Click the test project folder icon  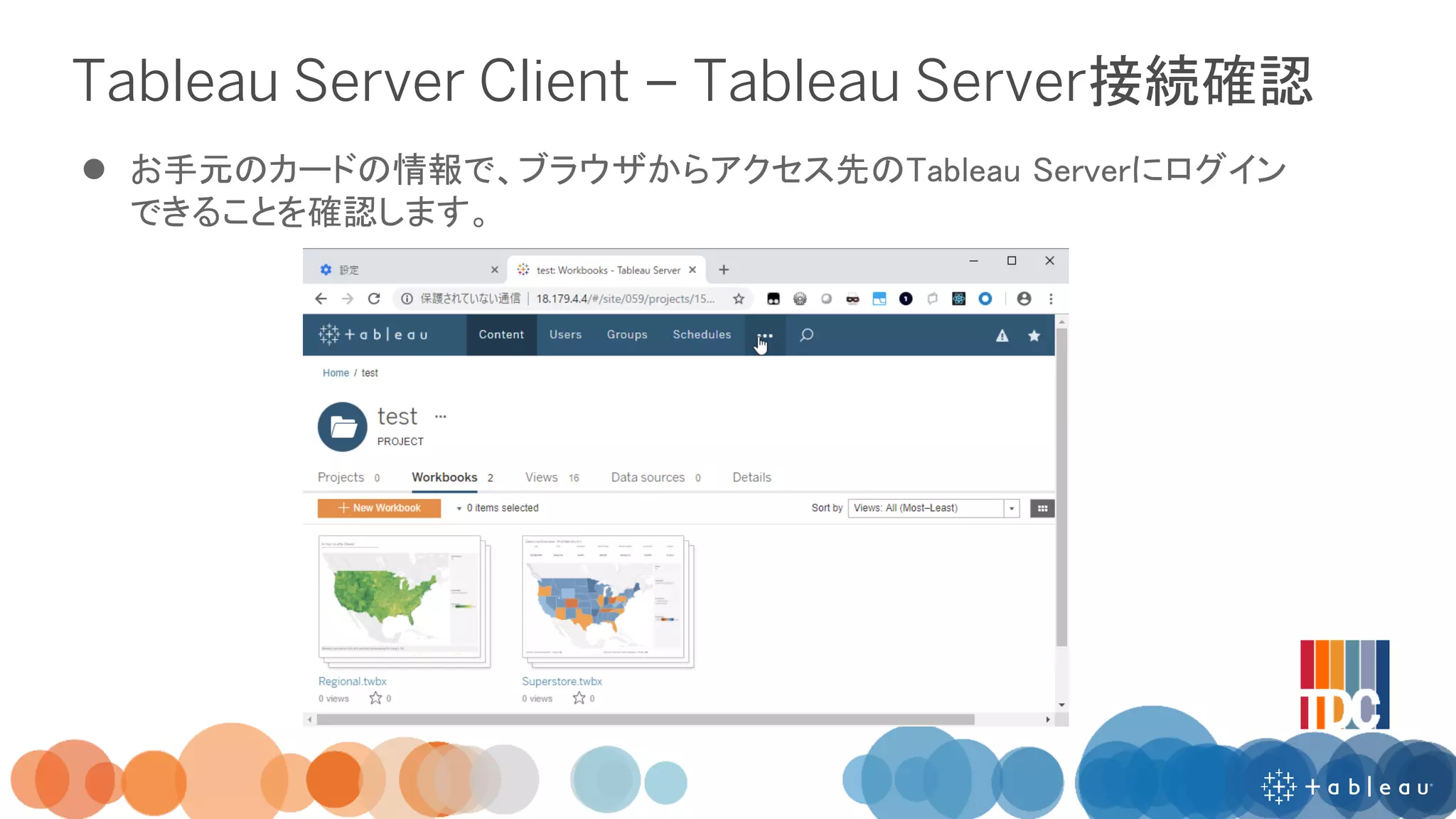coord(342,427)
